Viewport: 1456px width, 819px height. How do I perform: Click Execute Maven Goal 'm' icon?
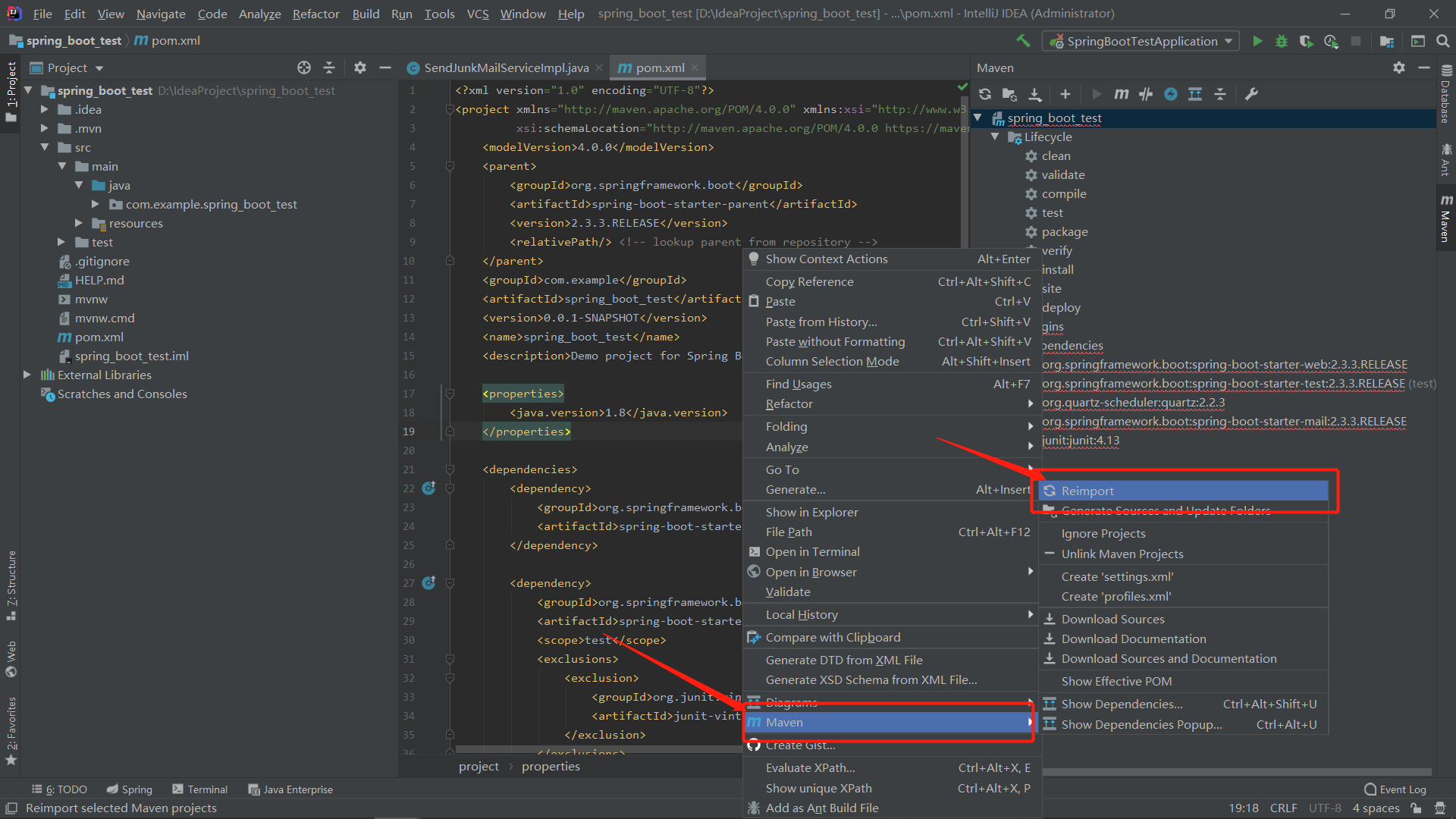pos(1121,94)
